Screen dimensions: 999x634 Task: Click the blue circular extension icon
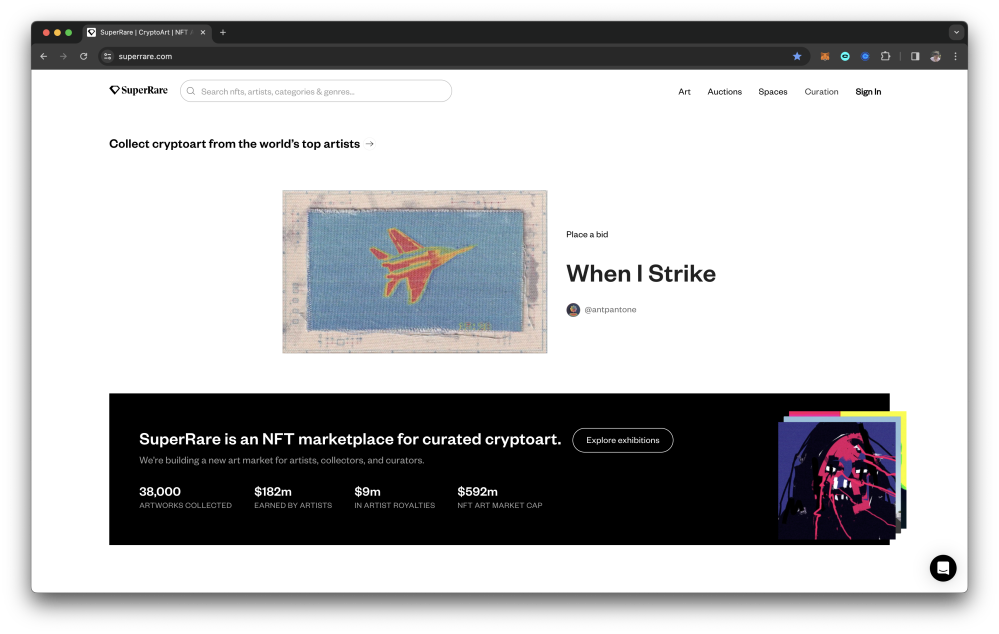pyautogui.click(x=865, y=56)
